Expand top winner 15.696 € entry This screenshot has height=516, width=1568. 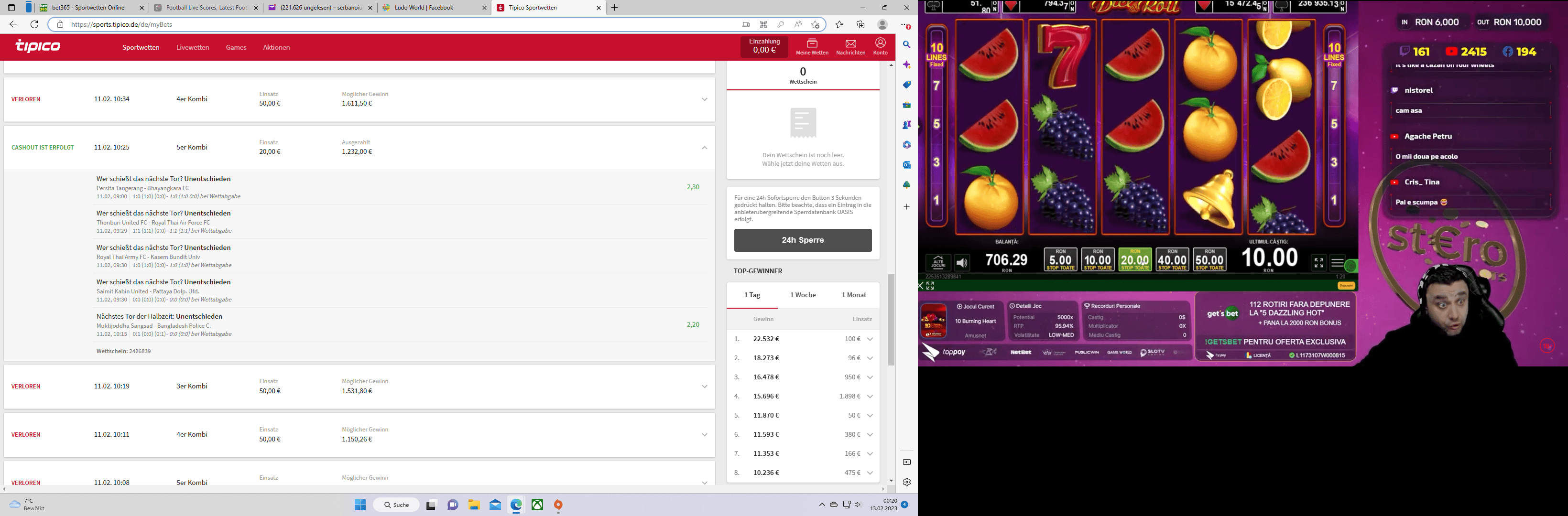coord(870,396)
